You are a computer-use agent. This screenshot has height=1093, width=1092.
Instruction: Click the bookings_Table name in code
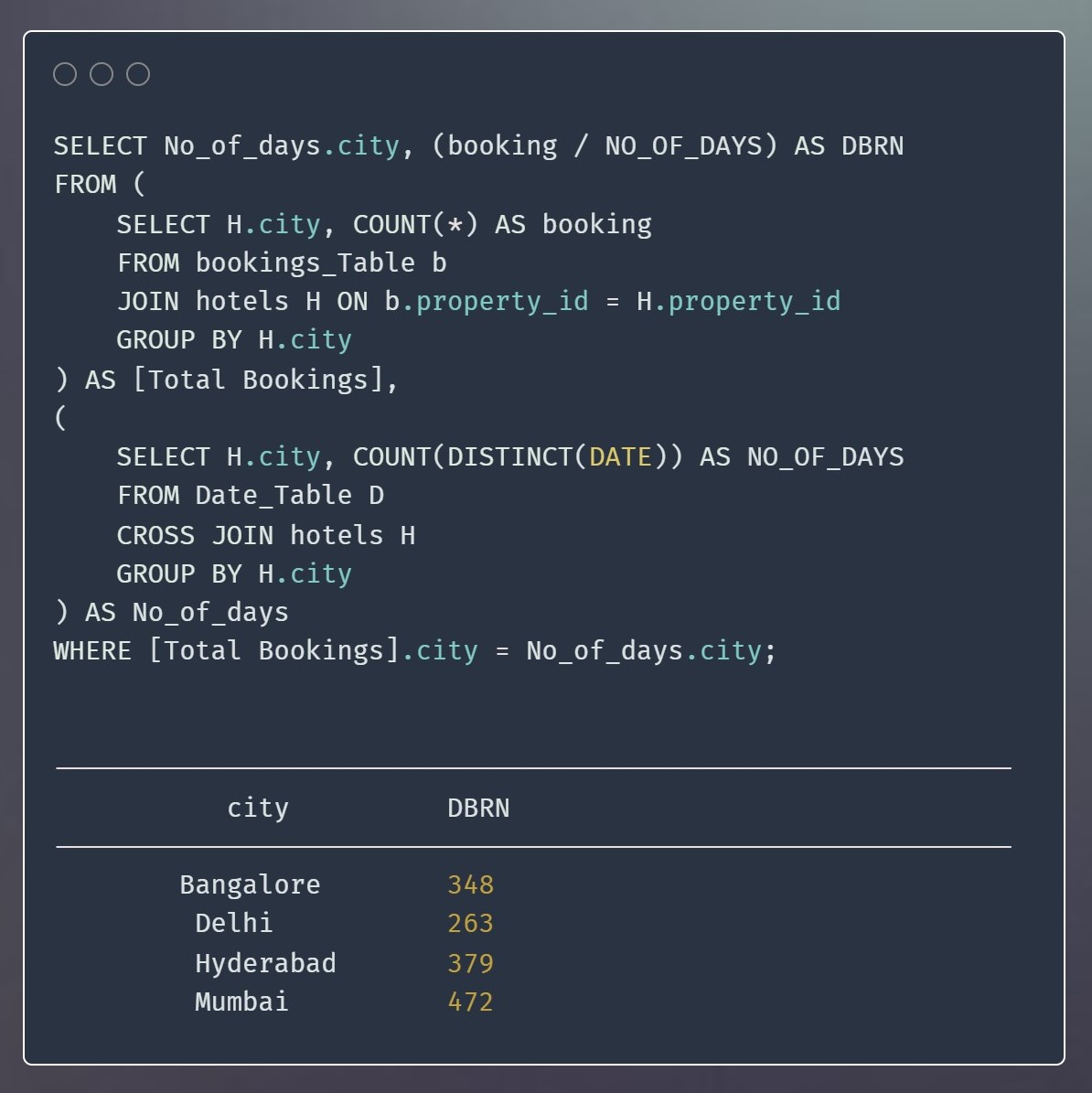click(305, 263)
